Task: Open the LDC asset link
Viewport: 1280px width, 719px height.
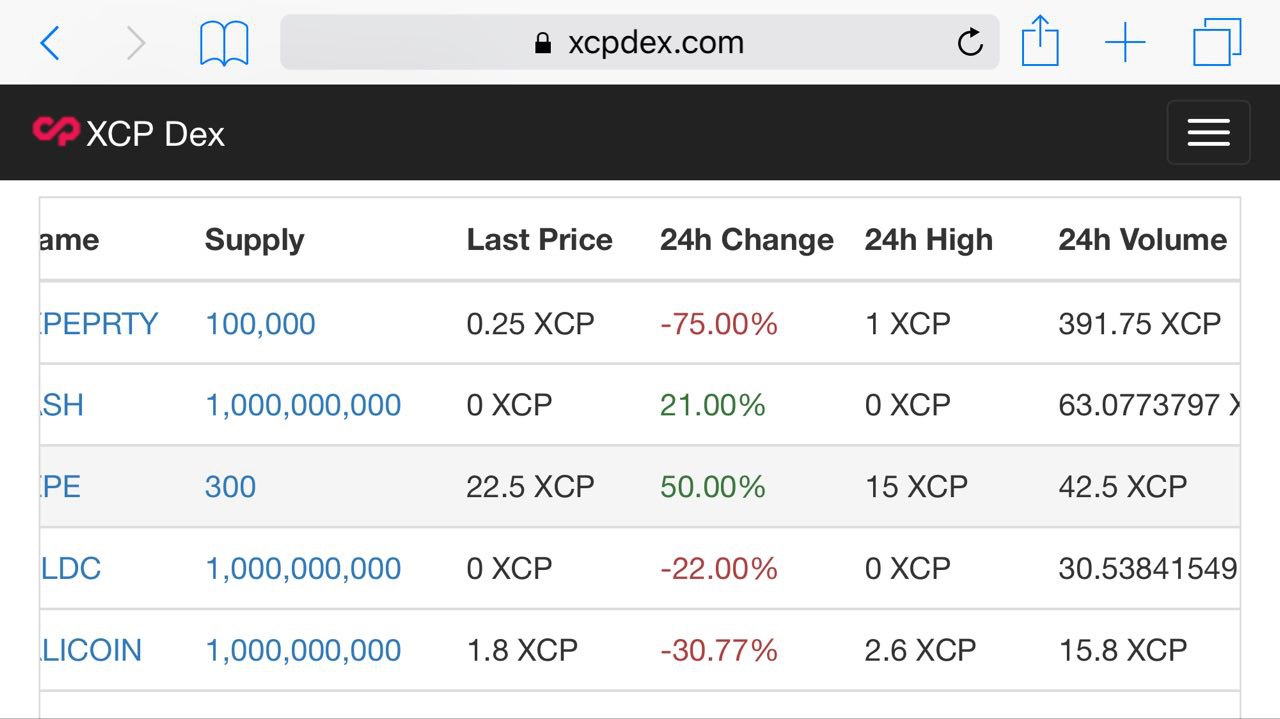Action: point(71,569)
